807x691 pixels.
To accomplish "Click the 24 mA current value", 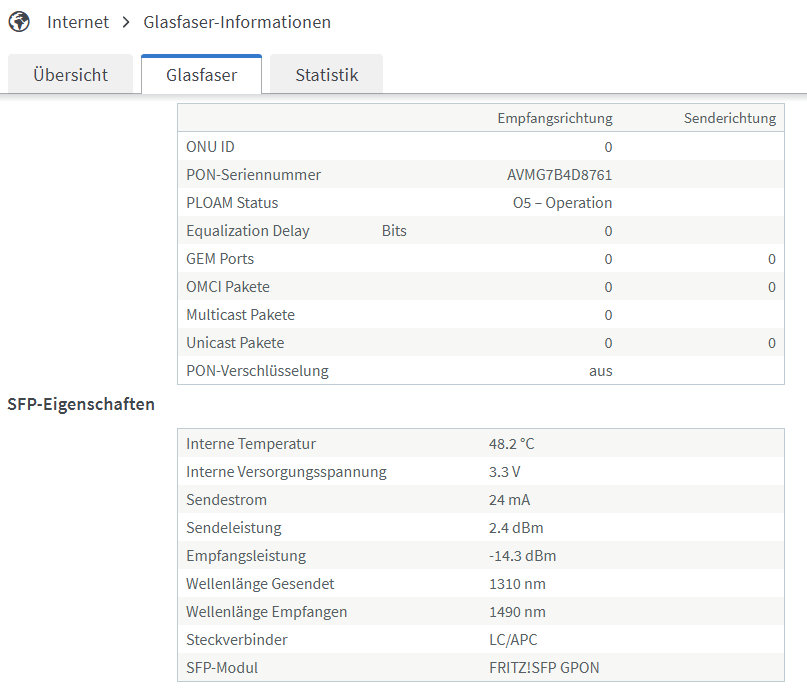I will [509, 500].
